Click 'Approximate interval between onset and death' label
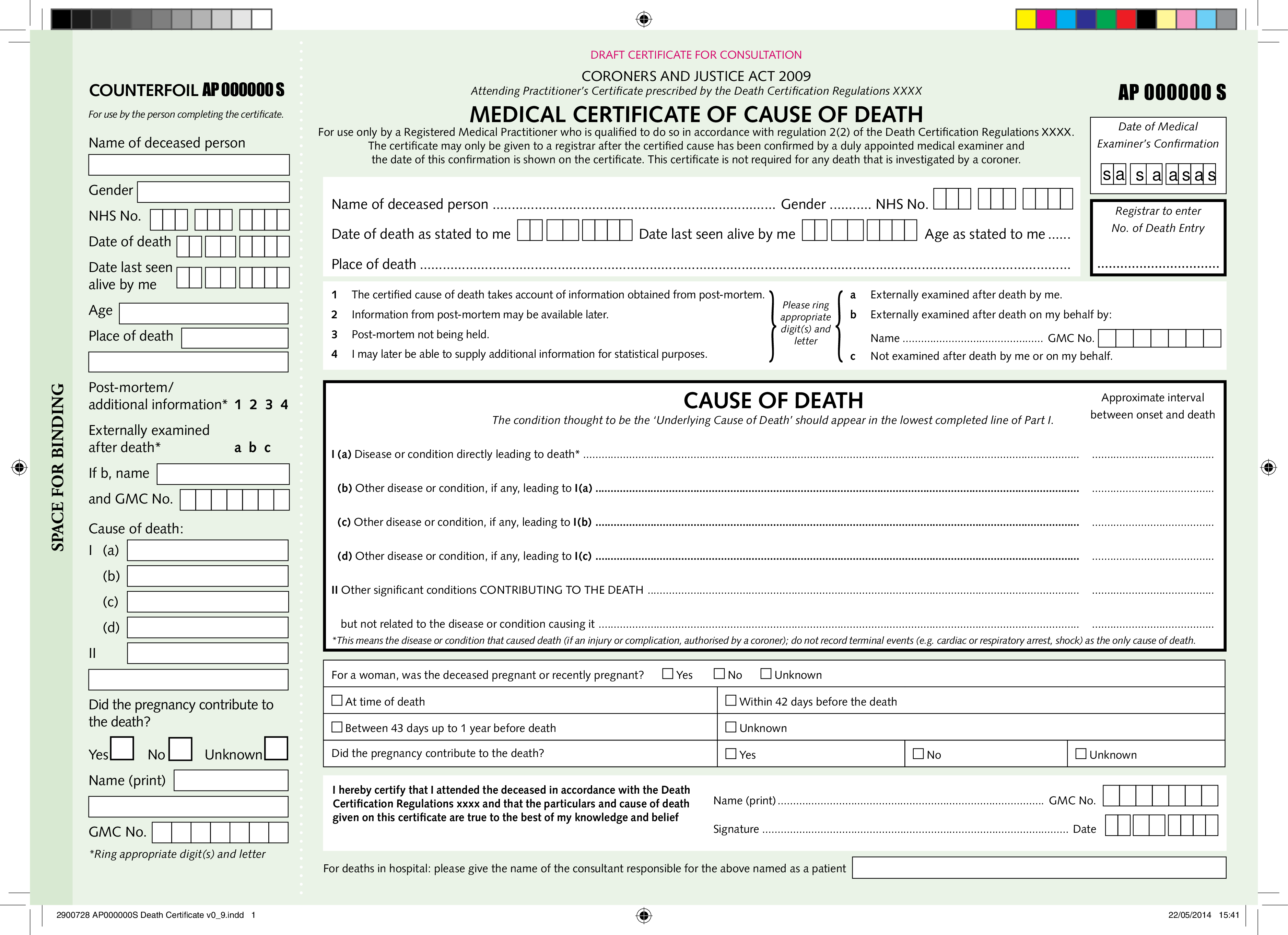This screenshot has height=935, width=1288. tap(1152, 406)
